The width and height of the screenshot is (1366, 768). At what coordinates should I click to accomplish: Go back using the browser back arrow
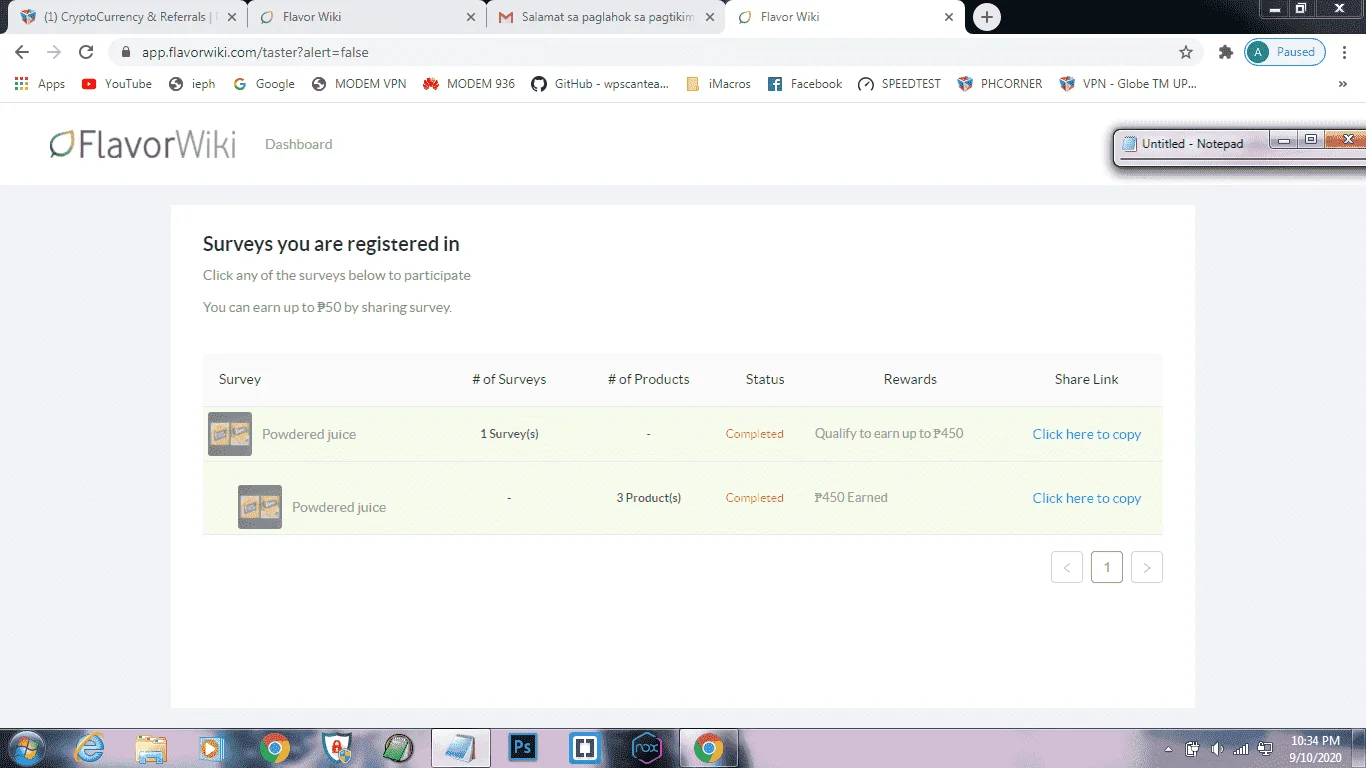click(22, 52)
